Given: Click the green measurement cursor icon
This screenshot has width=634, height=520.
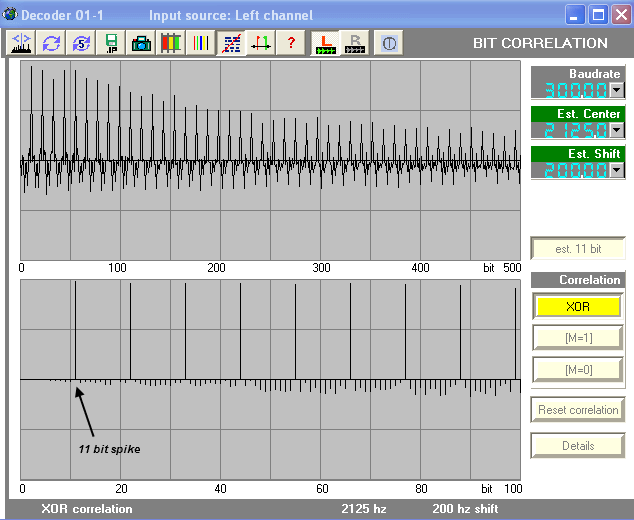Looking at the screenshot, I should coord(261,43).
